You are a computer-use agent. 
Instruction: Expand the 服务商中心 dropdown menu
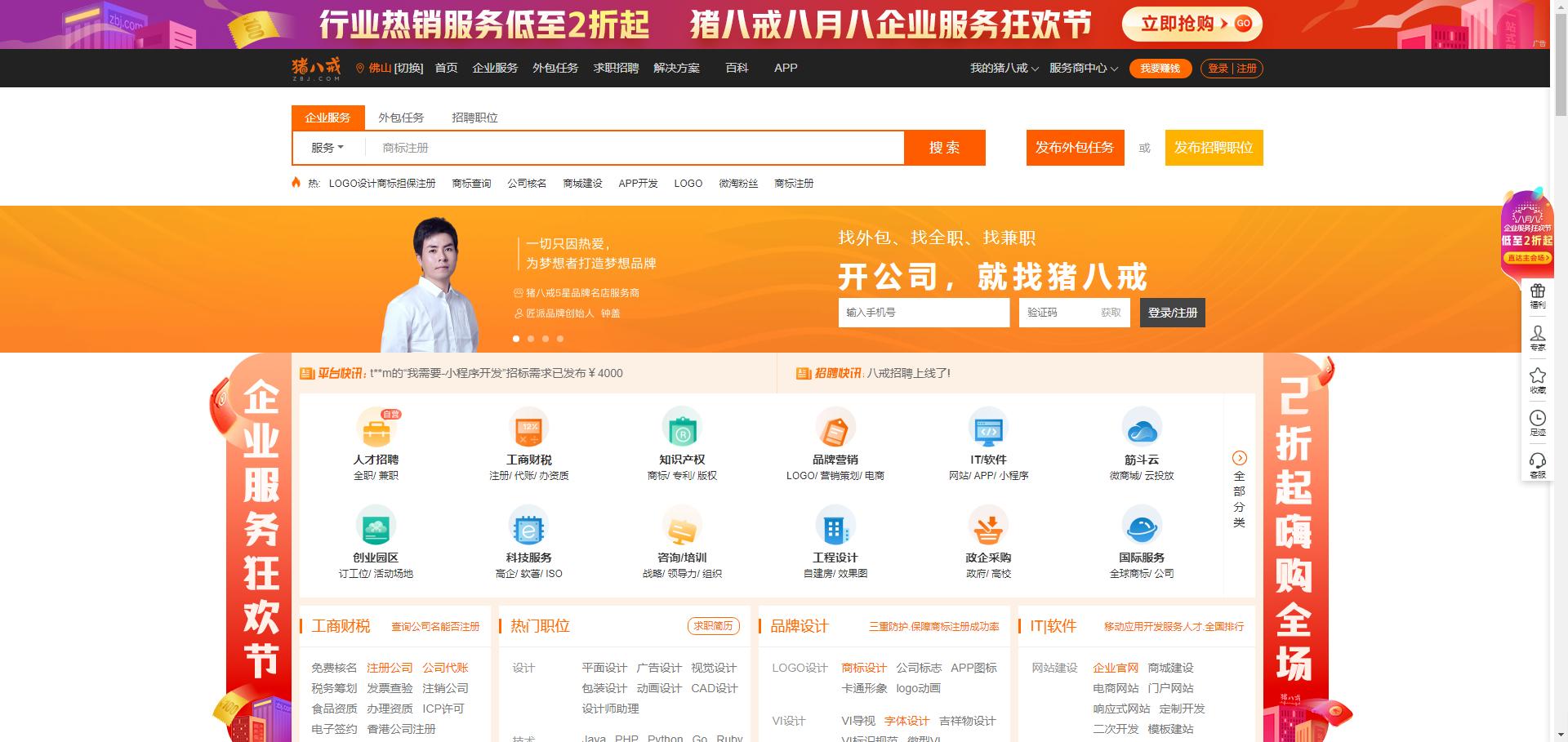1083,69
